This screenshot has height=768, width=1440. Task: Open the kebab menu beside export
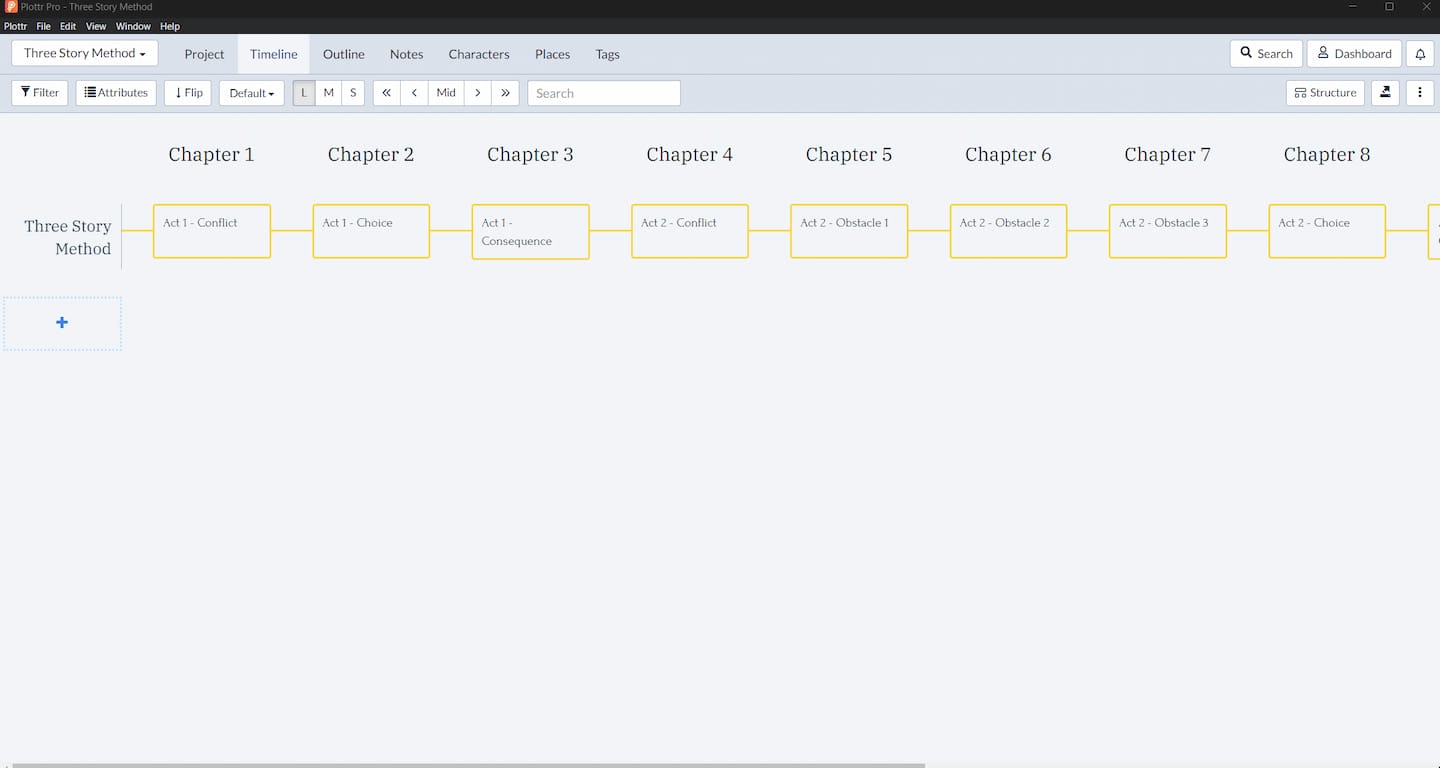(1419, 92)
